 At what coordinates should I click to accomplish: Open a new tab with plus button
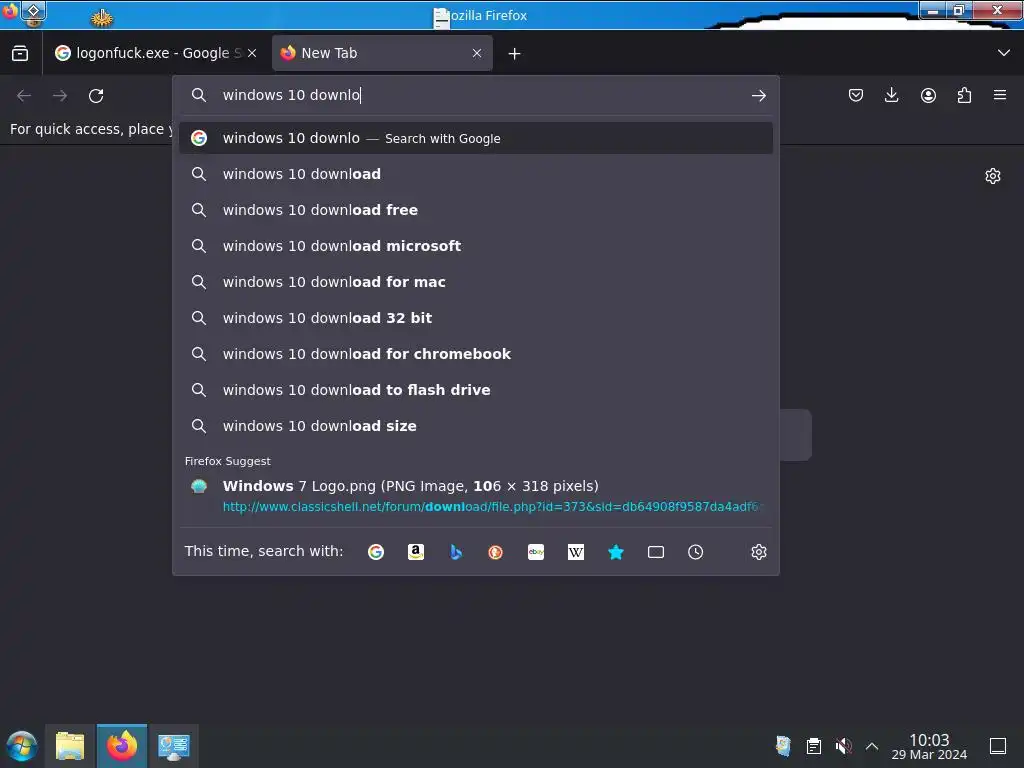point(515,54)
